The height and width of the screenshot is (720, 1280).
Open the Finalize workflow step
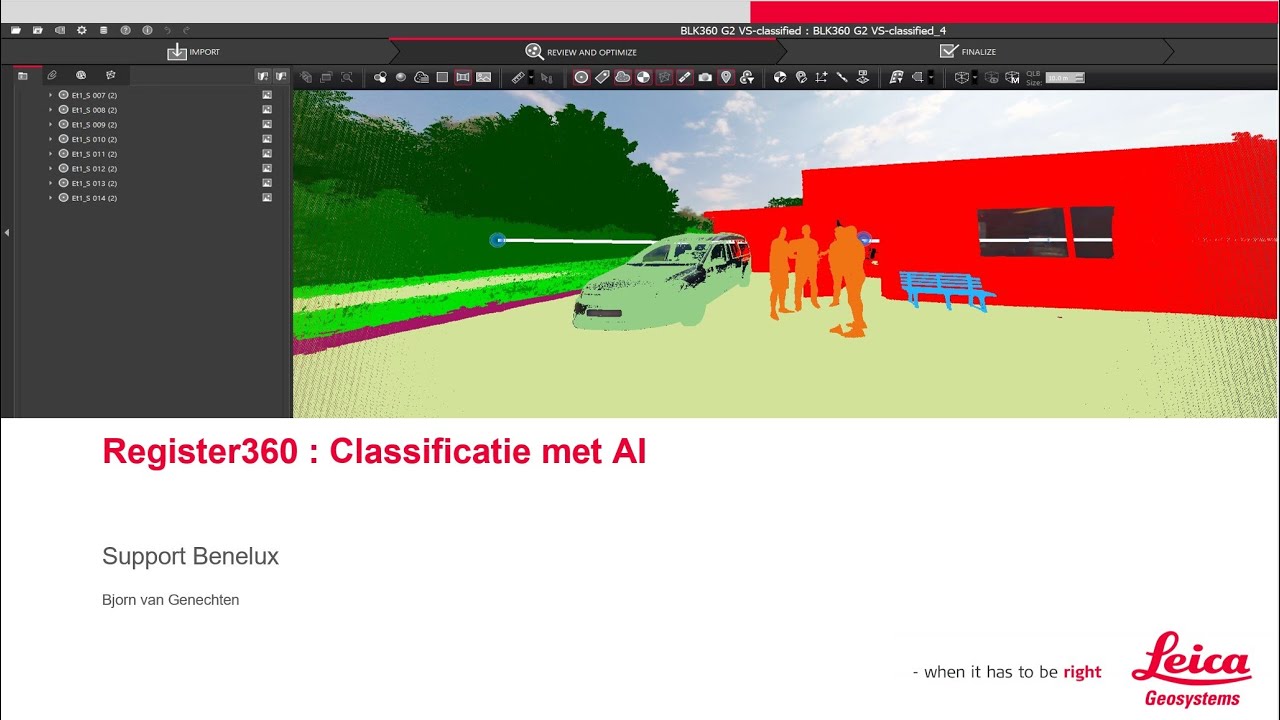coord(968,51)
